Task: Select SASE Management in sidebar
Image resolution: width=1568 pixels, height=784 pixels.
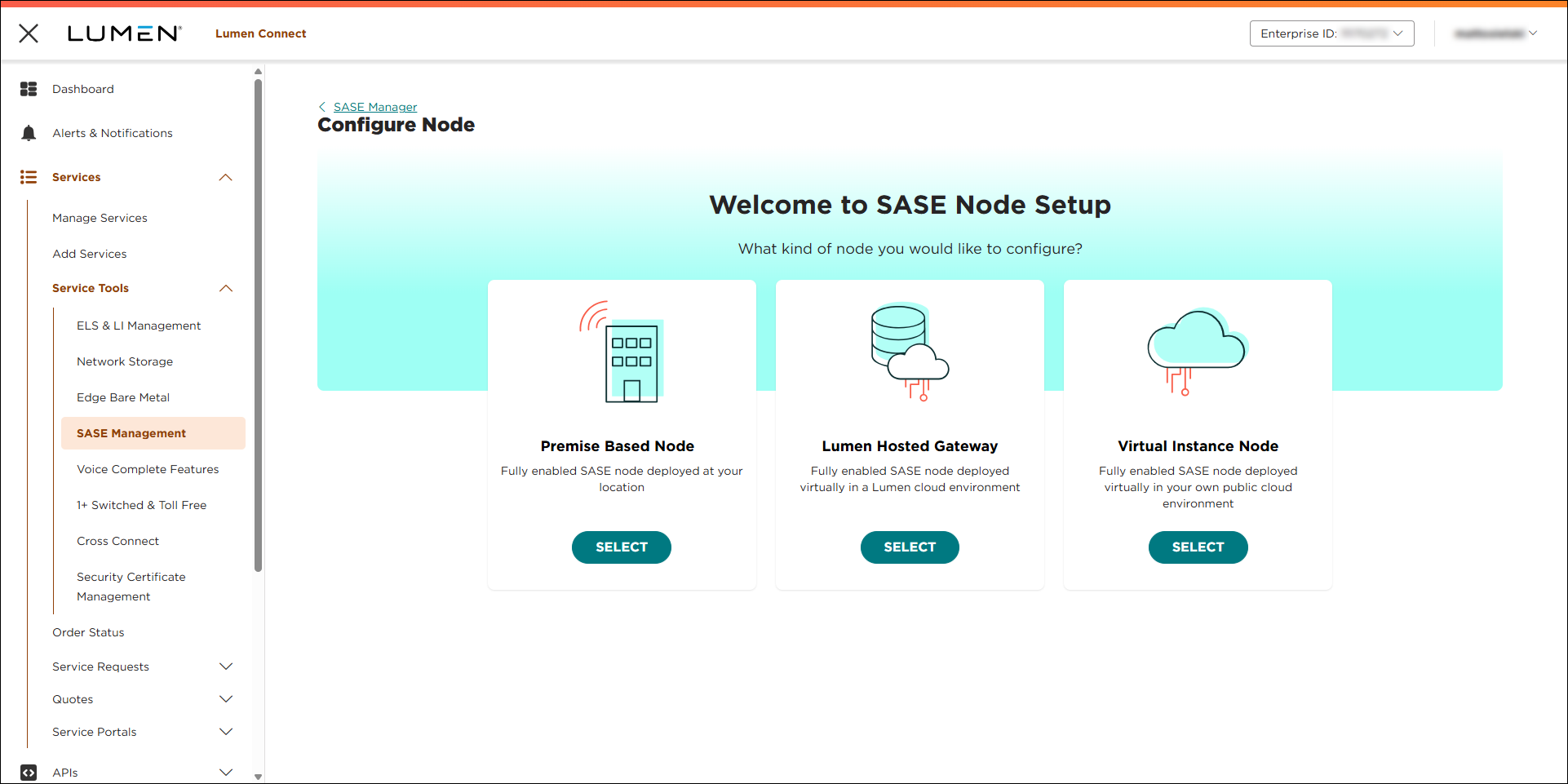Action: [153, 433]
